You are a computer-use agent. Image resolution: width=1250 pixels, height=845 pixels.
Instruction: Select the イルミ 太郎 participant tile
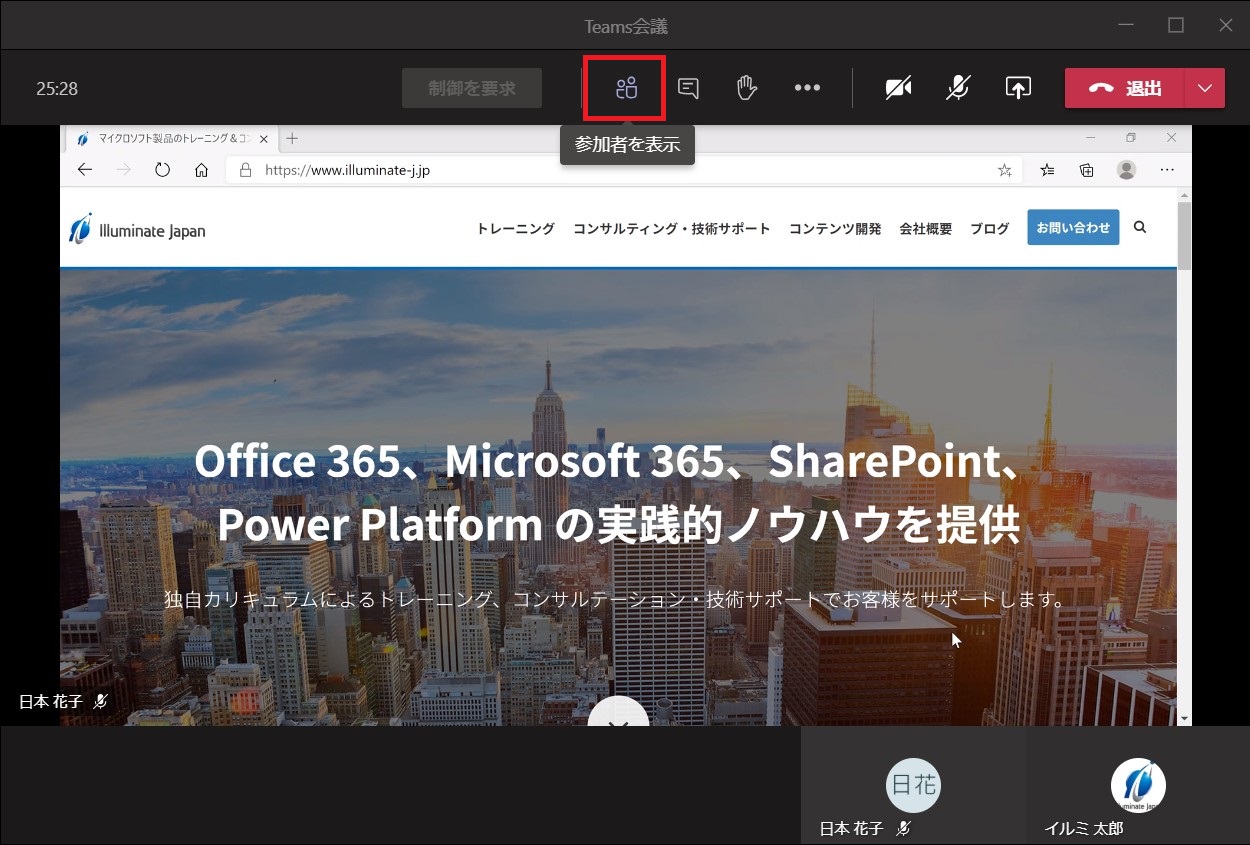click(1138, 785)
